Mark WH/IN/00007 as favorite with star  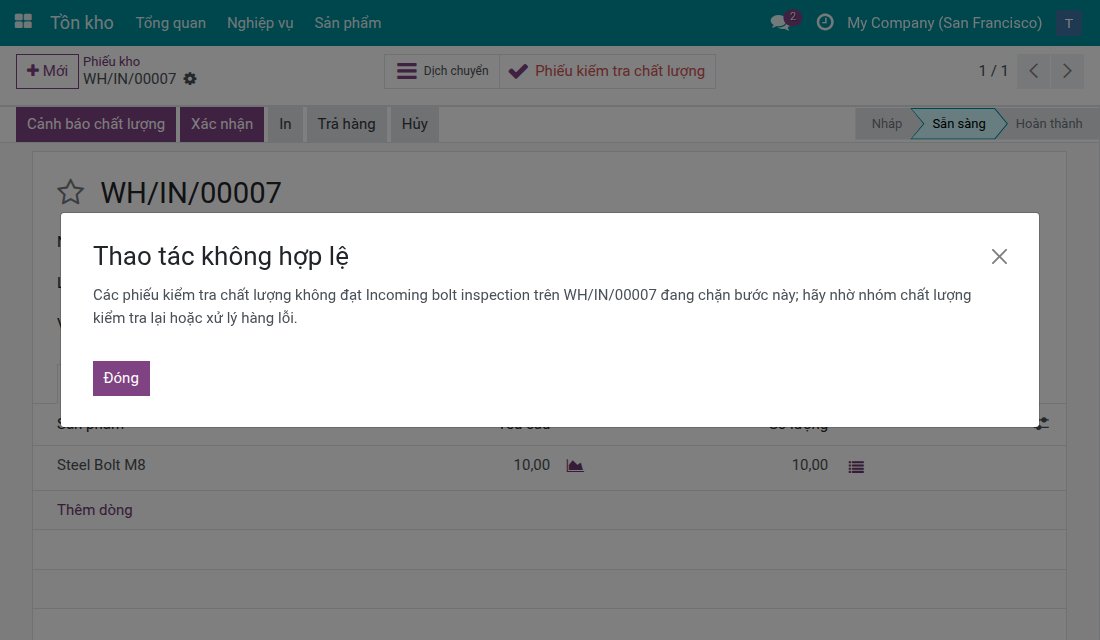point(70,192)
